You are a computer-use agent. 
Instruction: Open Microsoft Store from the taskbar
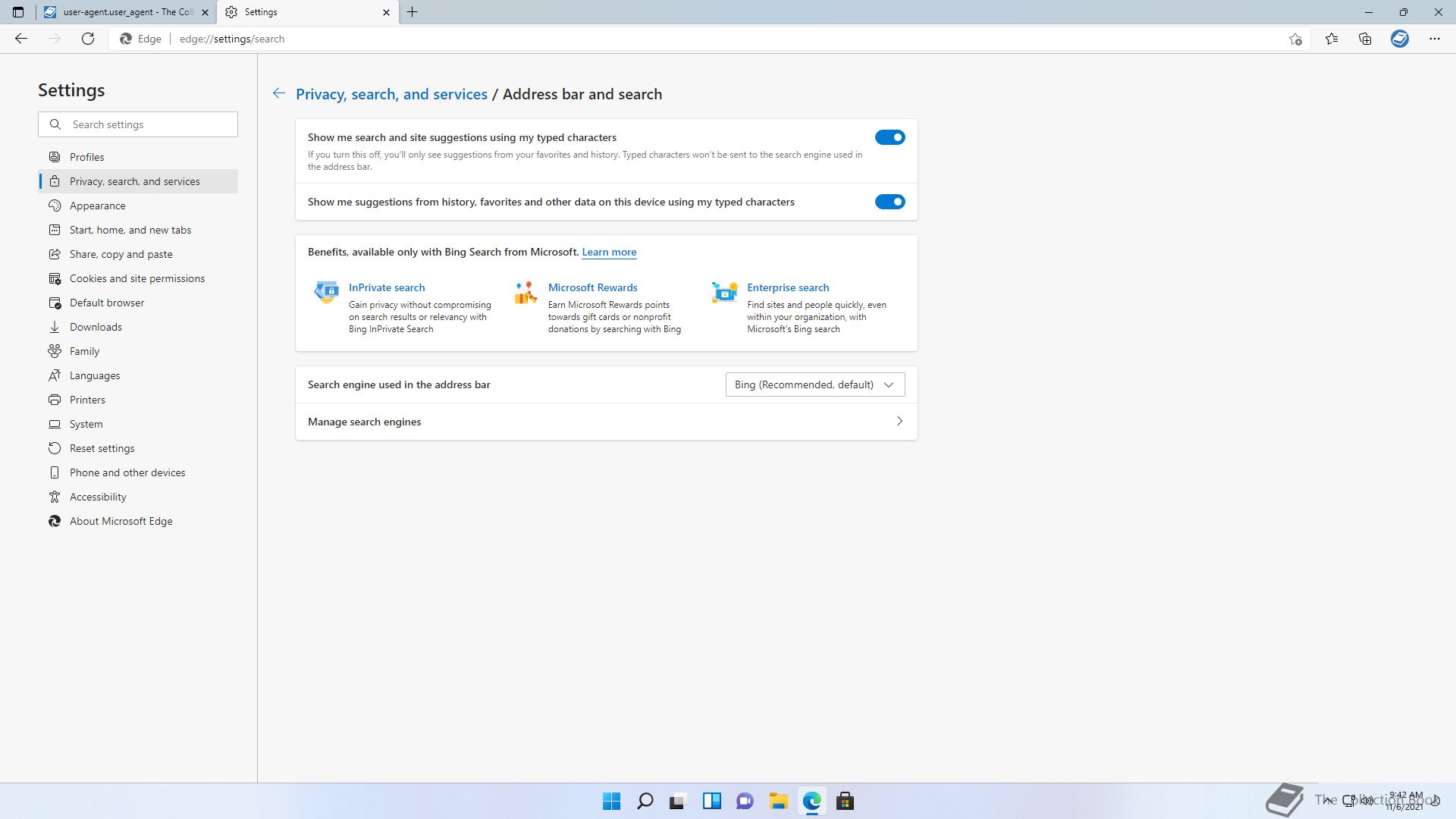(x=845, y=801)
